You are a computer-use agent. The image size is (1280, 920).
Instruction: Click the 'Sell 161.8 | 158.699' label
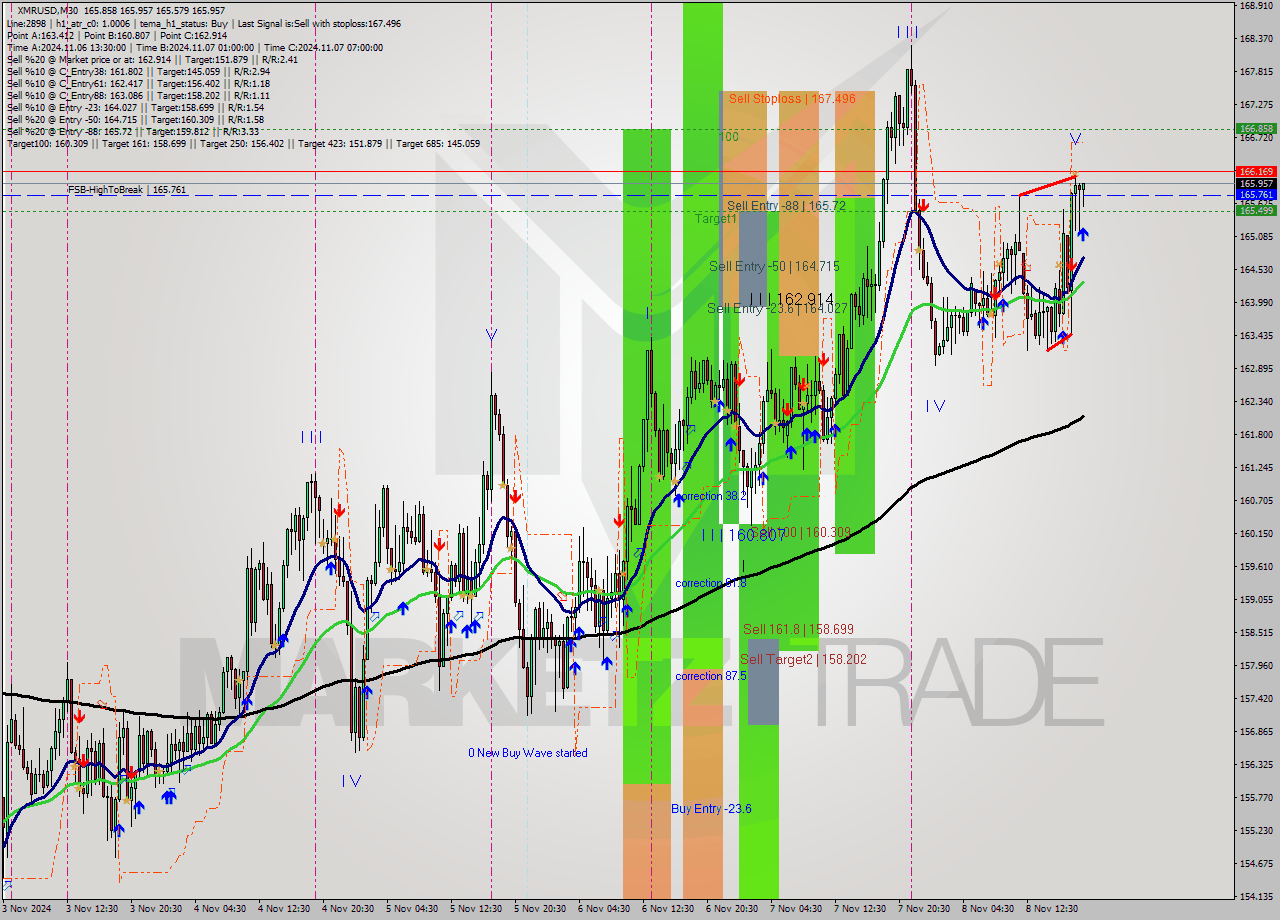click(x=798, y=629)
